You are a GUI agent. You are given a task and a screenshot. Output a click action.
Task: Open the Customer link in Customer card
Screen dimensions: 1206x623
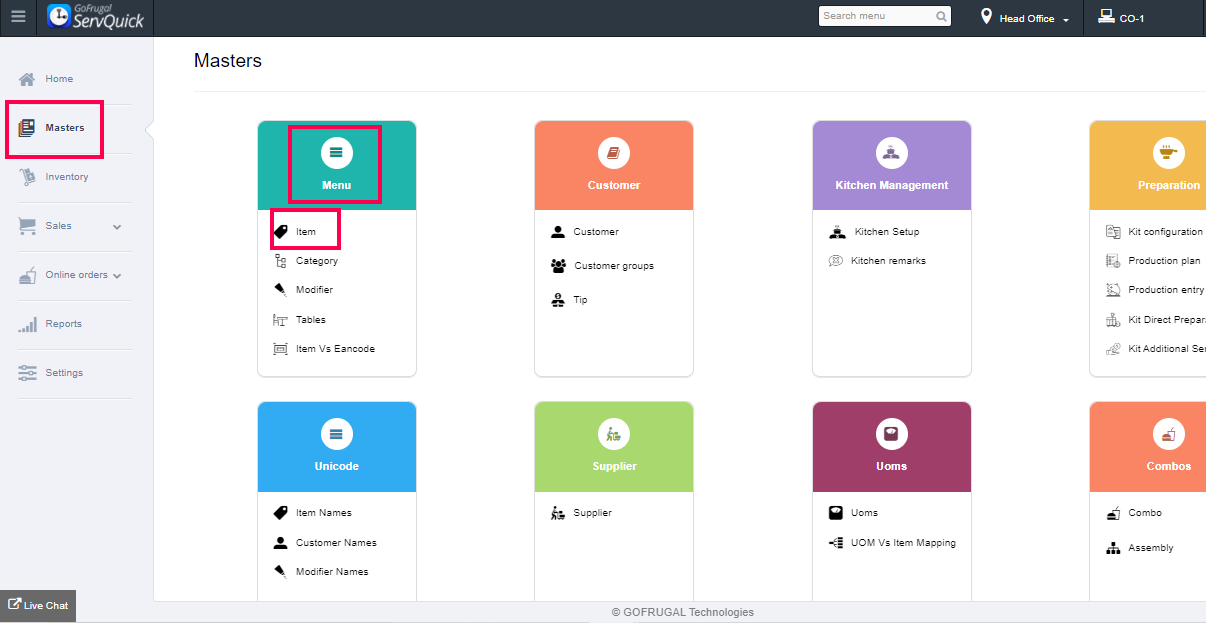click(596, 232)
